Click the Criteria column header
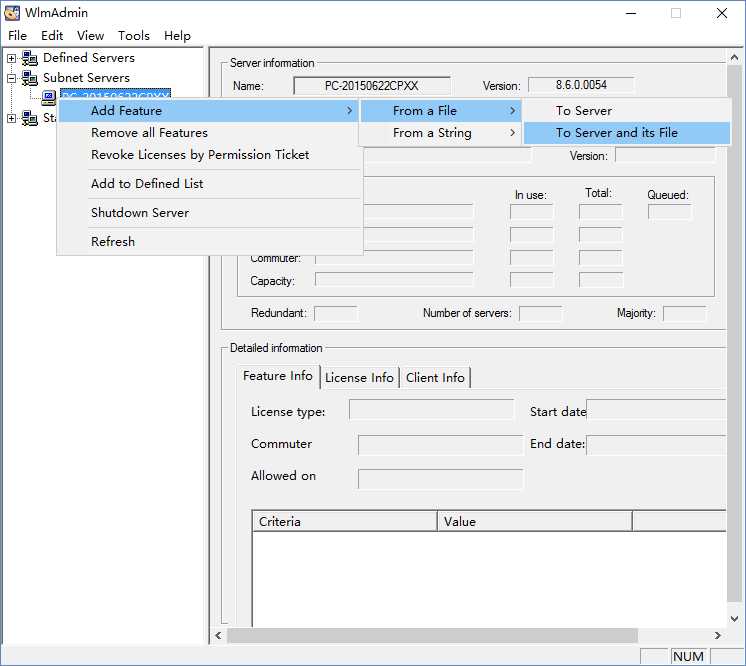746x666 pixels. coord(344,521)
